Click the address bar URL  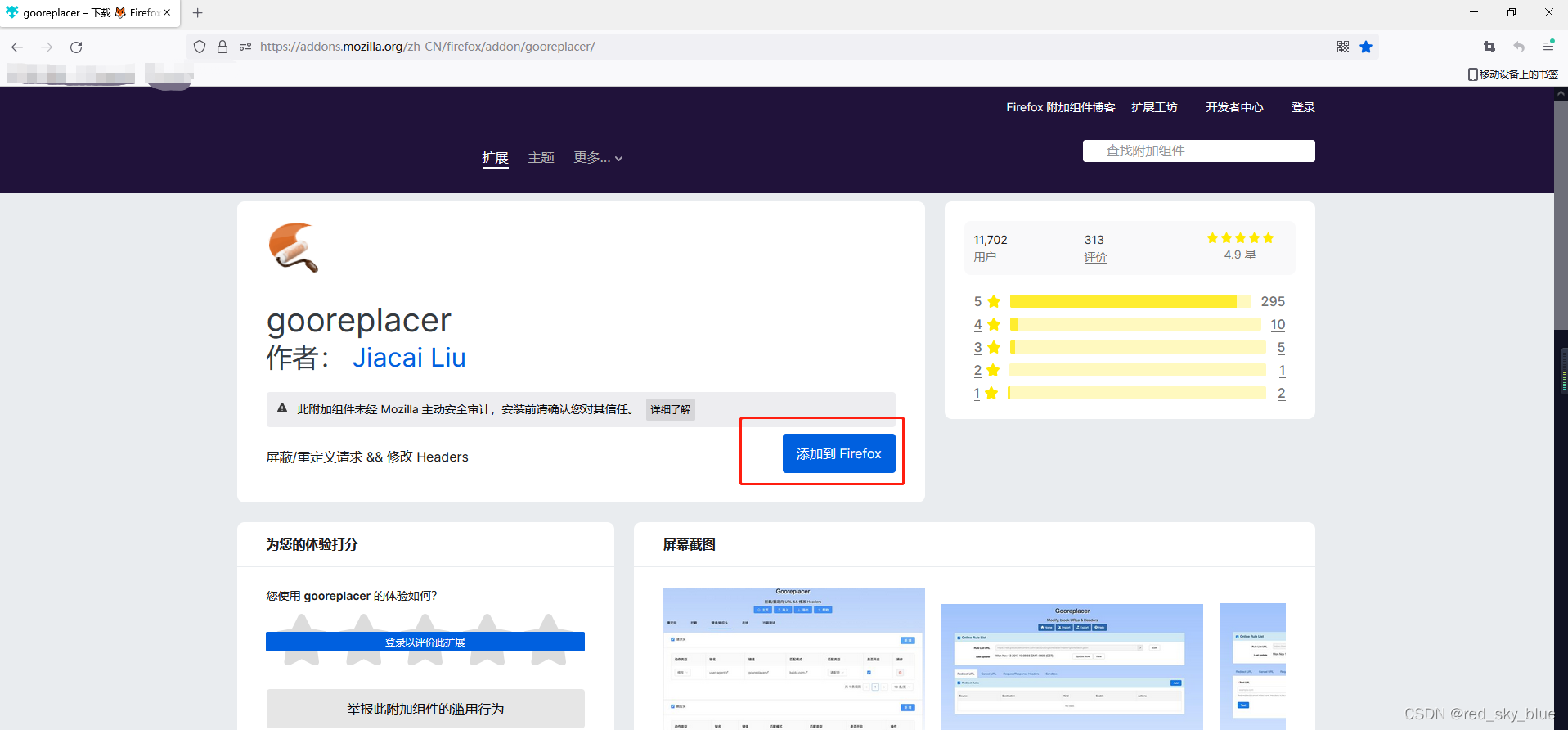pos(427,47)
